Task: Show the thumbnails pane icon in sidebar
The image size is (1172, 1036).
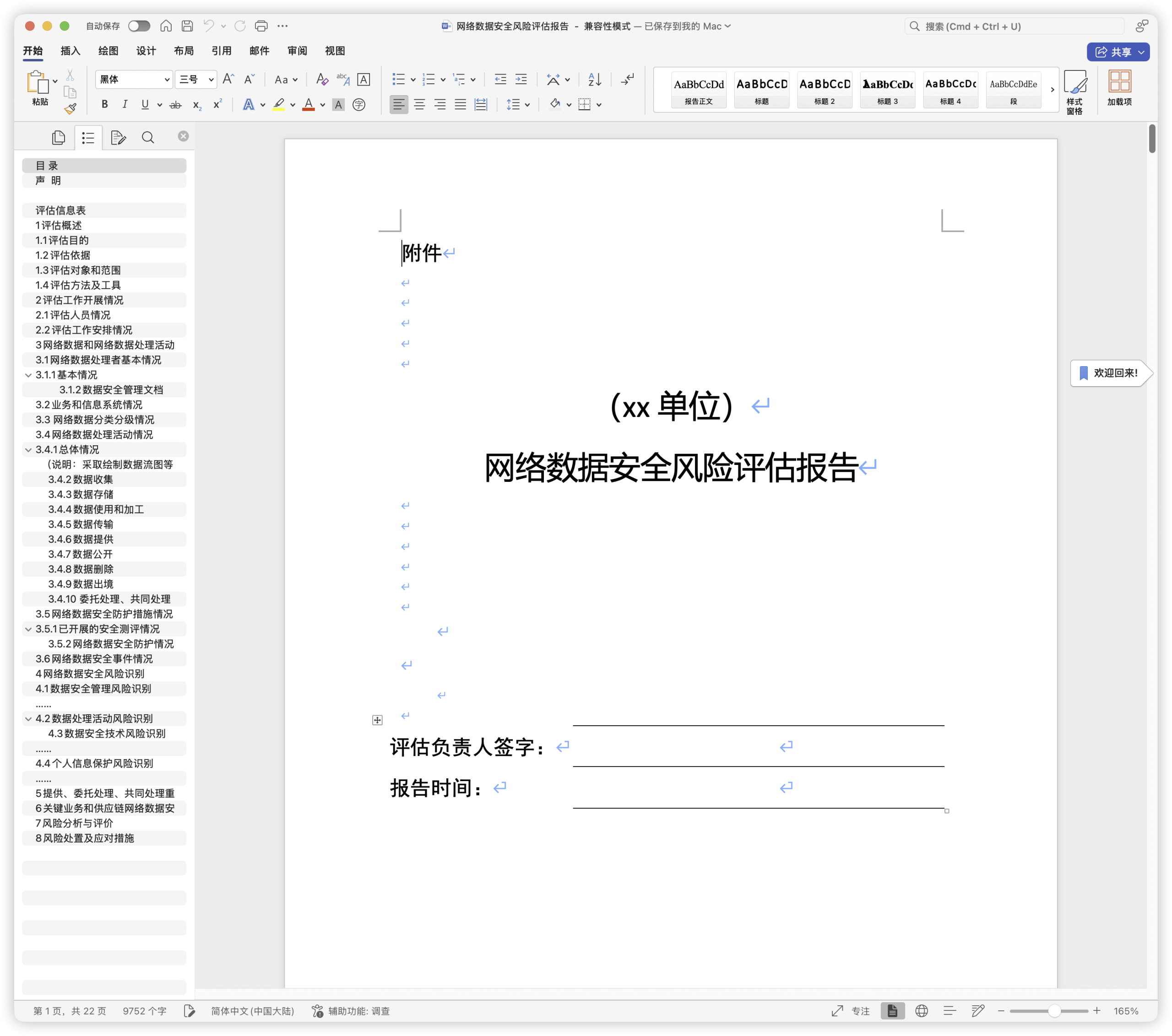Action: click(59, 138)
